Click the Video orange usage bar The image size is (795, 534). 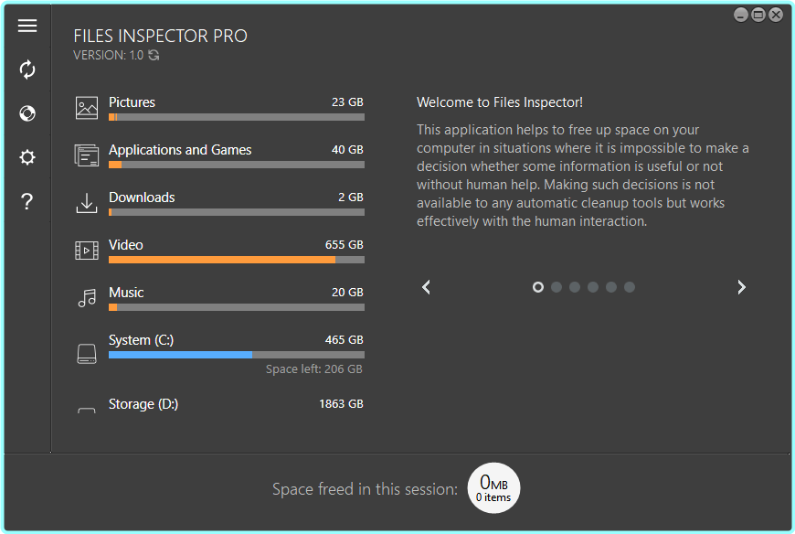222,260
